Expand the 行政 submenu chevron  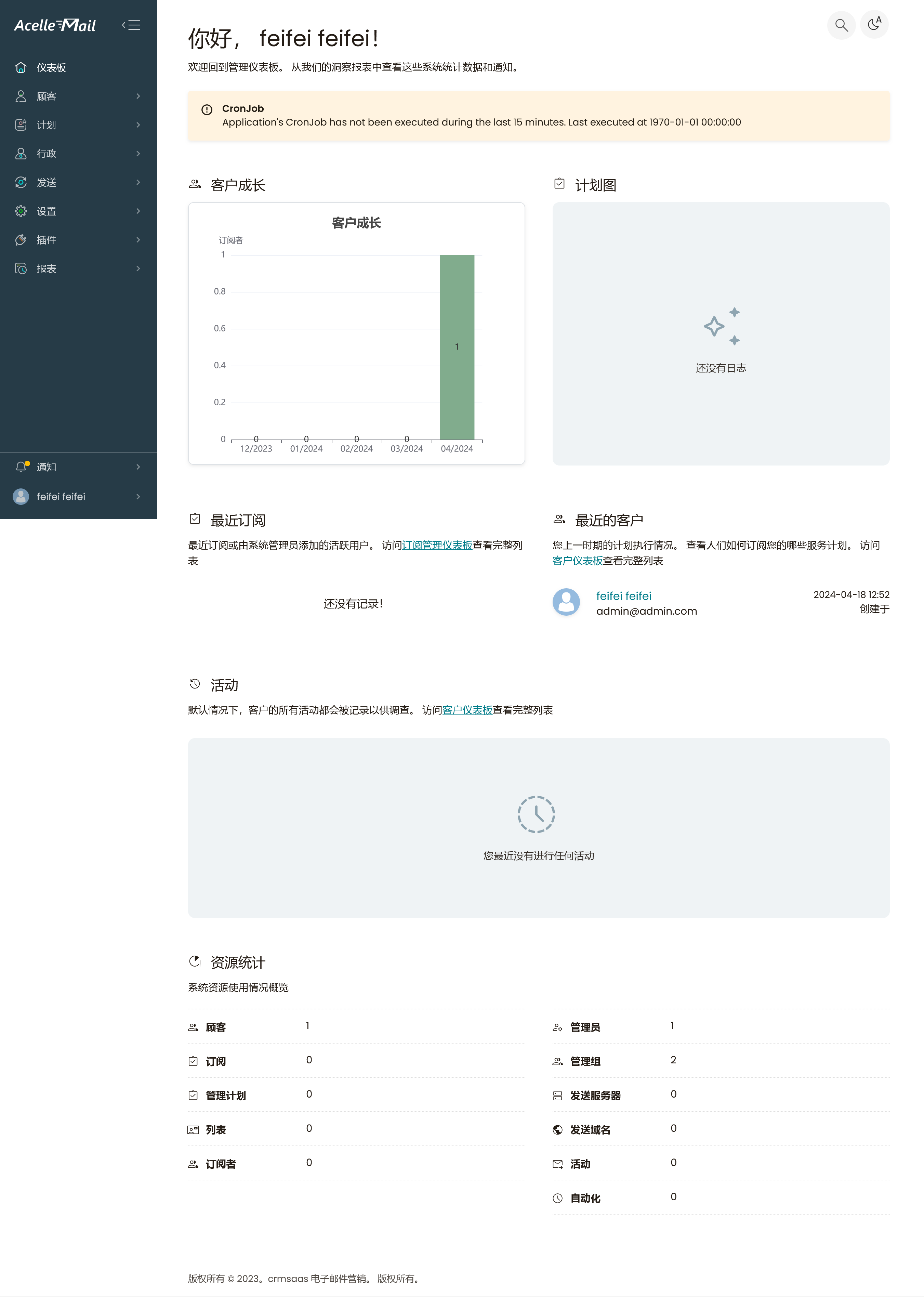coord(138,154)
